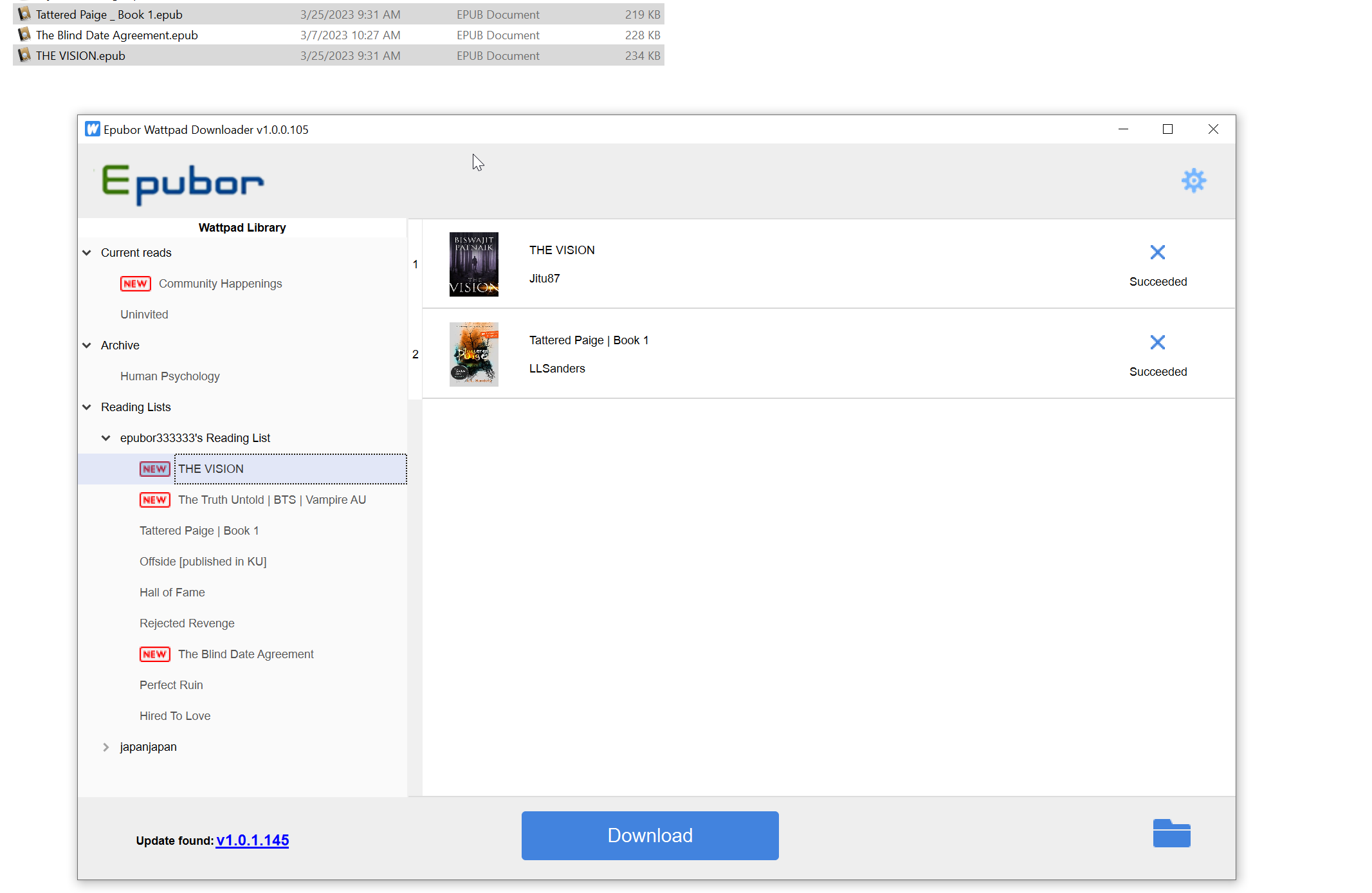The image size is (1372, 893).
Task: Select Offside [published in KU] story
Action: tap(203, 562)
